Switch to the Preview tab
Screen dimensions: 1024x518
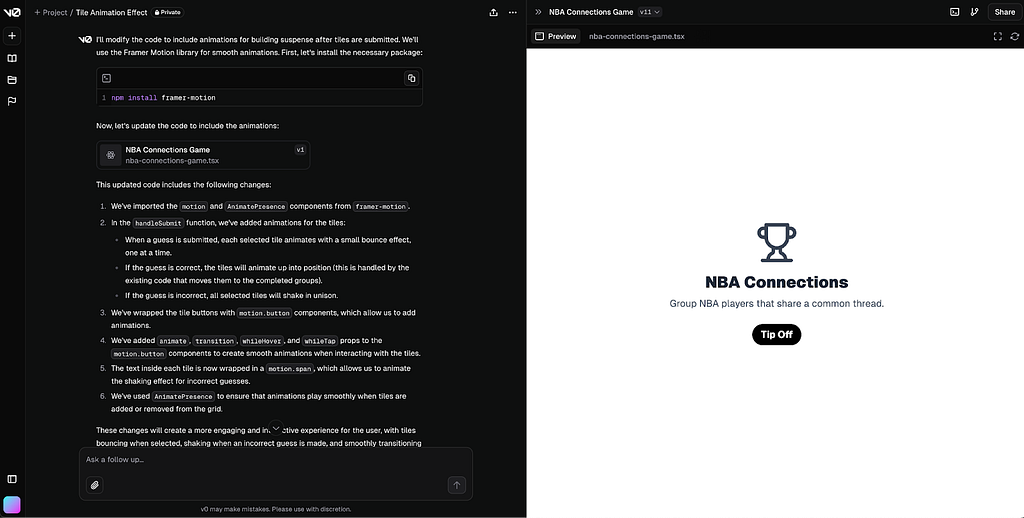point(556,37)
